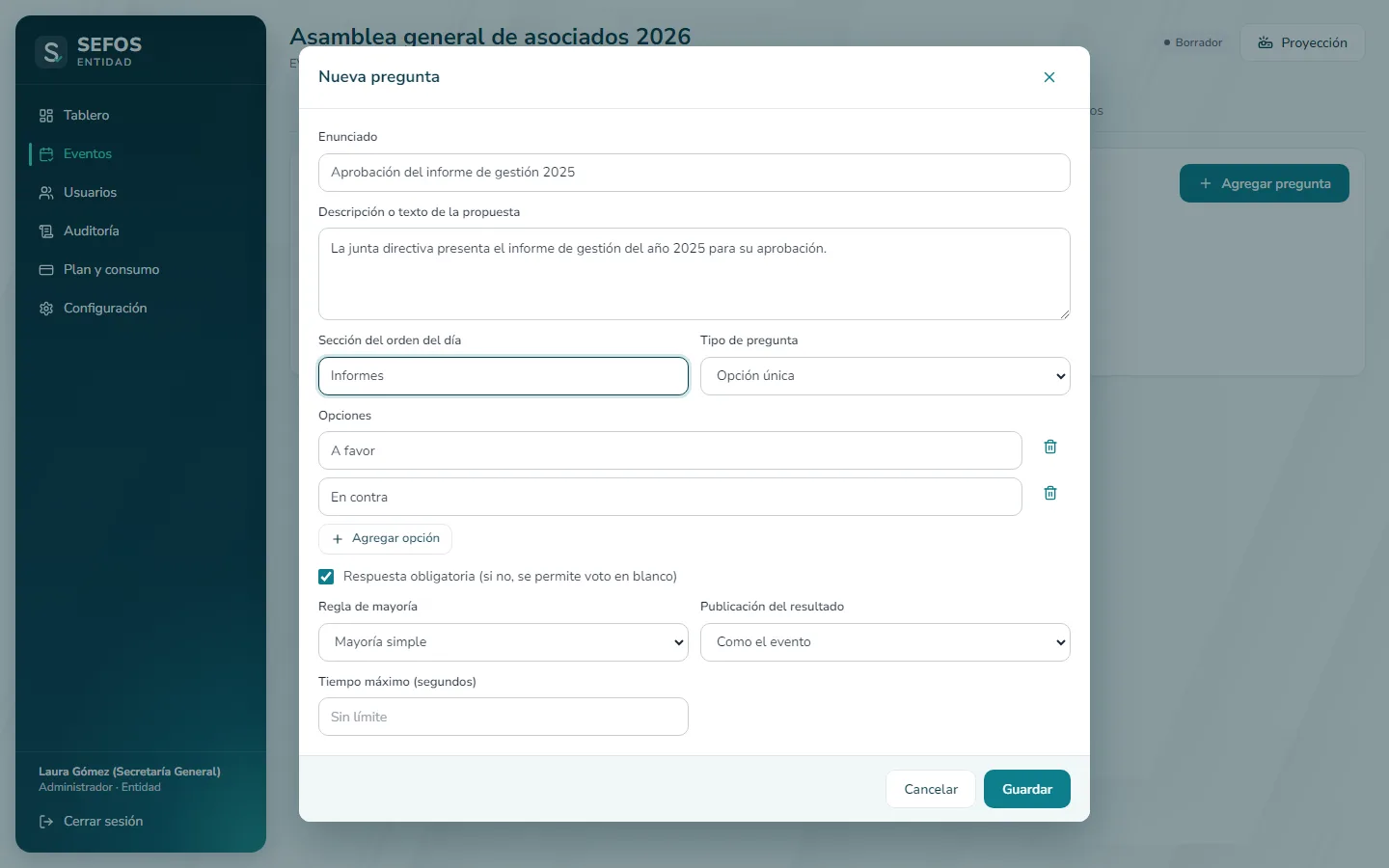Open Tablero in the sidebar
Image resolution: width=1389 pixels, height=868 pixels.
(x=141, y=116)
